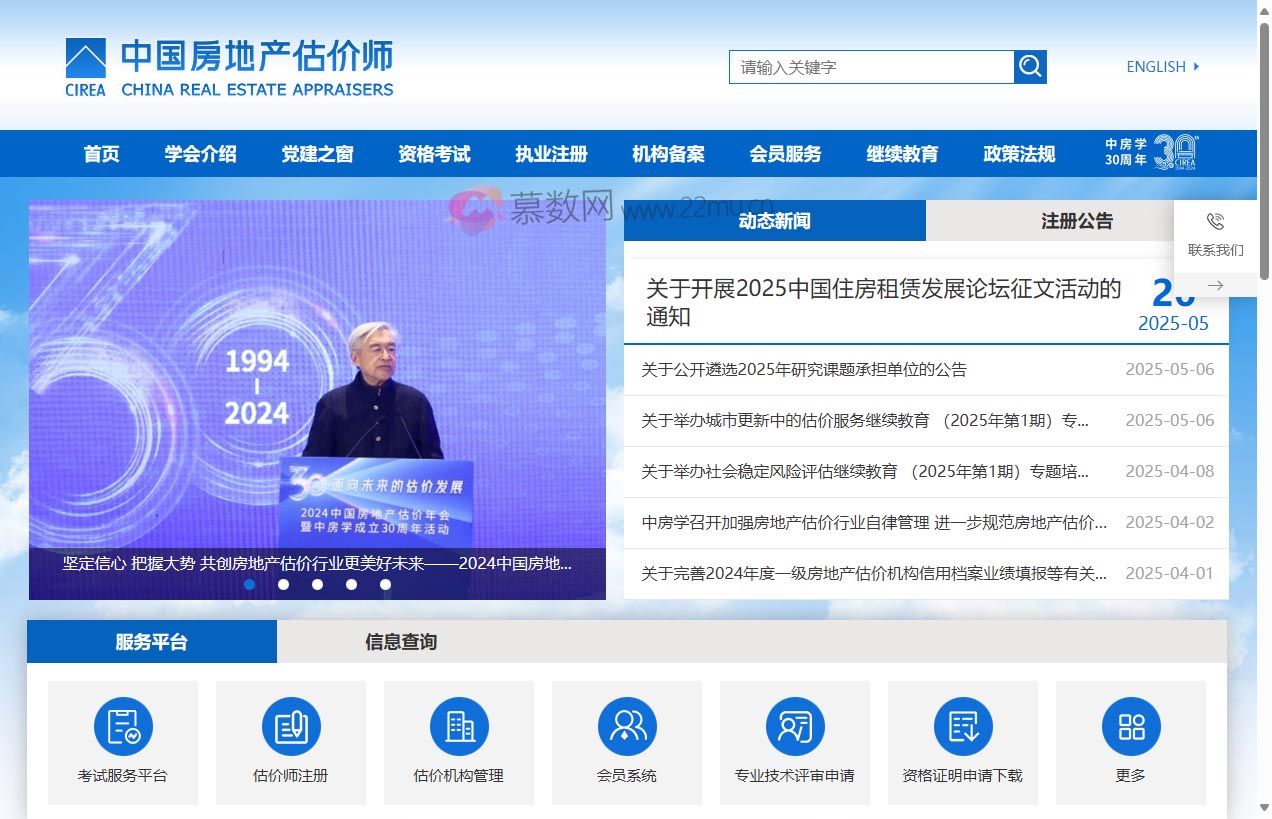
Task: Click the CIREA house logo
Action: pyautogui.click(x=85, y=58)
